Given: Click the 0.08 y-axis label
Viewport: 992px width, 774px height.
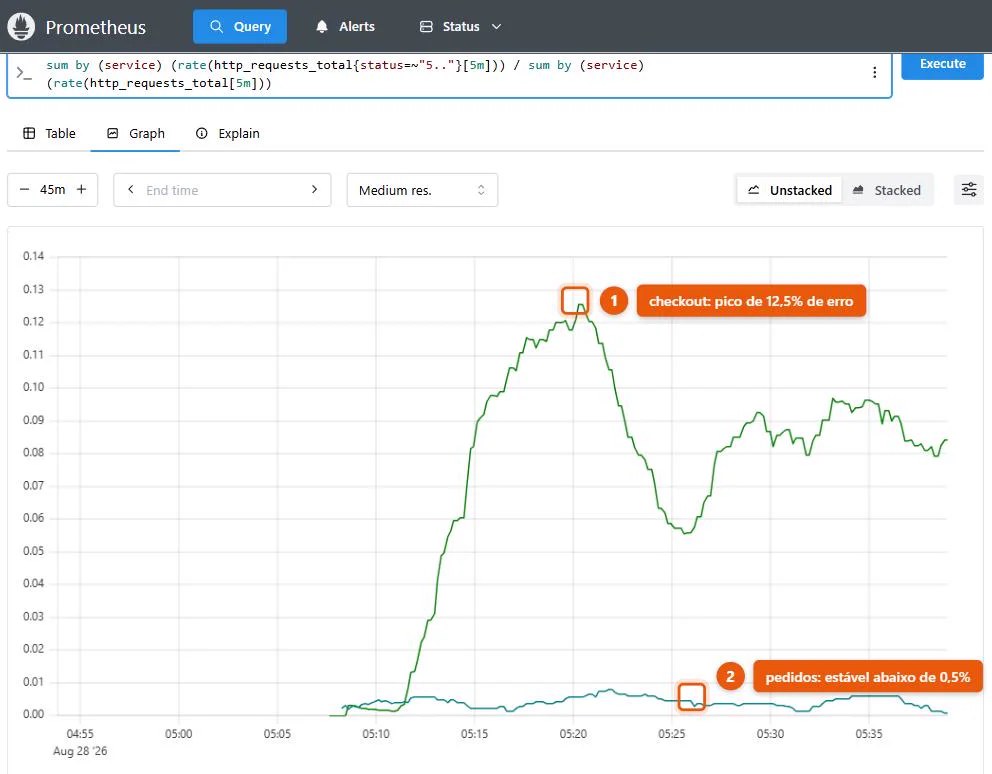Looking at the screenshot, I should (34, 452).
